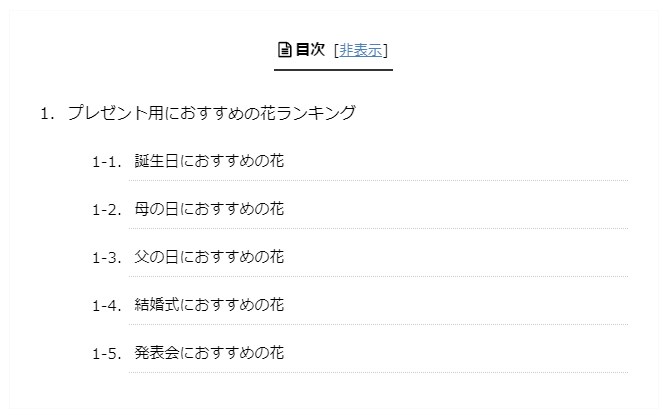Open プレゼント用におすすめの花ランキング section link
The width and height of the screenshot is (668, 417).
212,113
